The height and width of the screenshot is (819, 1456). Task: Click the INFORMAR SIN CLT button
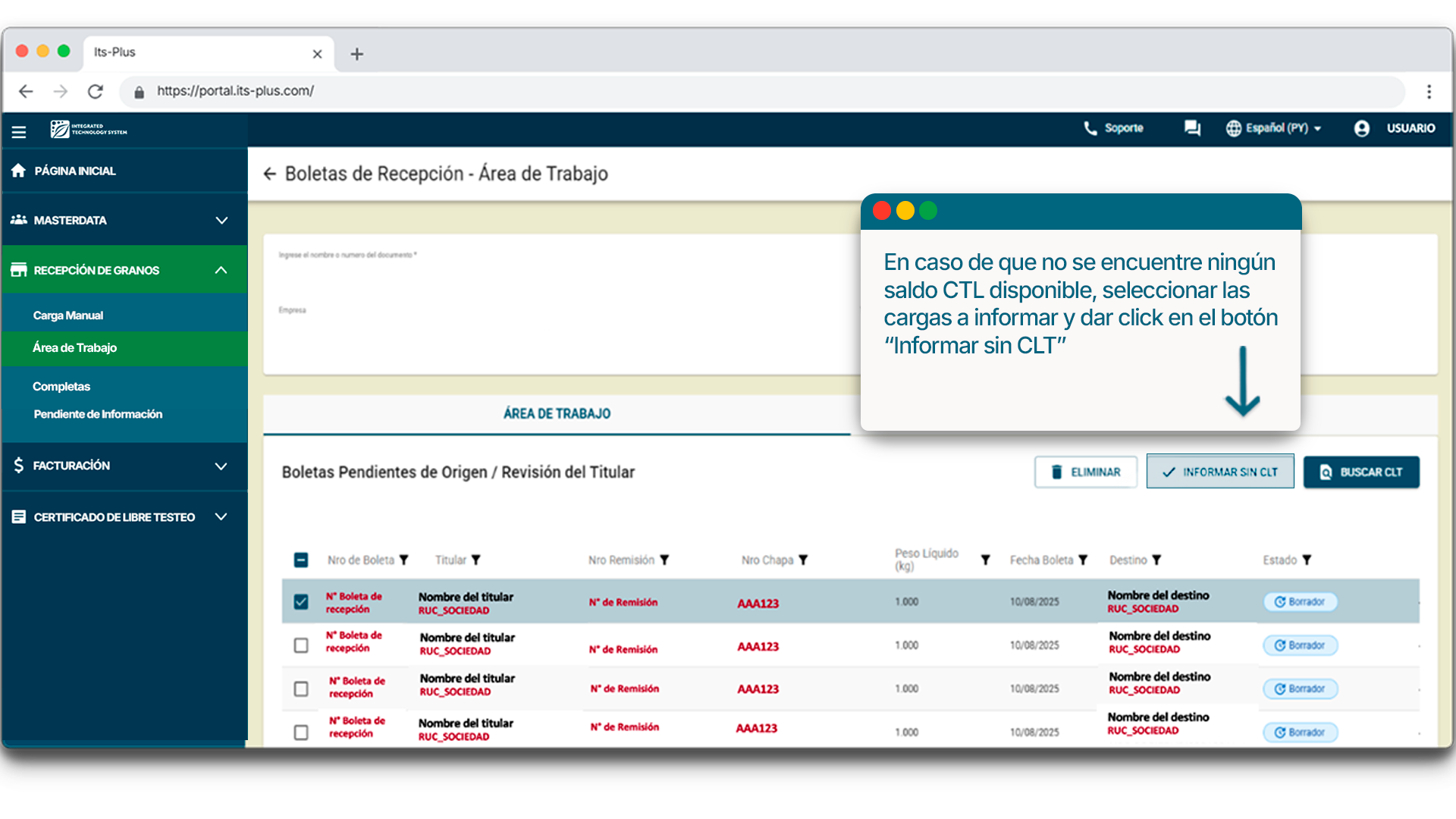(1219, 472)
